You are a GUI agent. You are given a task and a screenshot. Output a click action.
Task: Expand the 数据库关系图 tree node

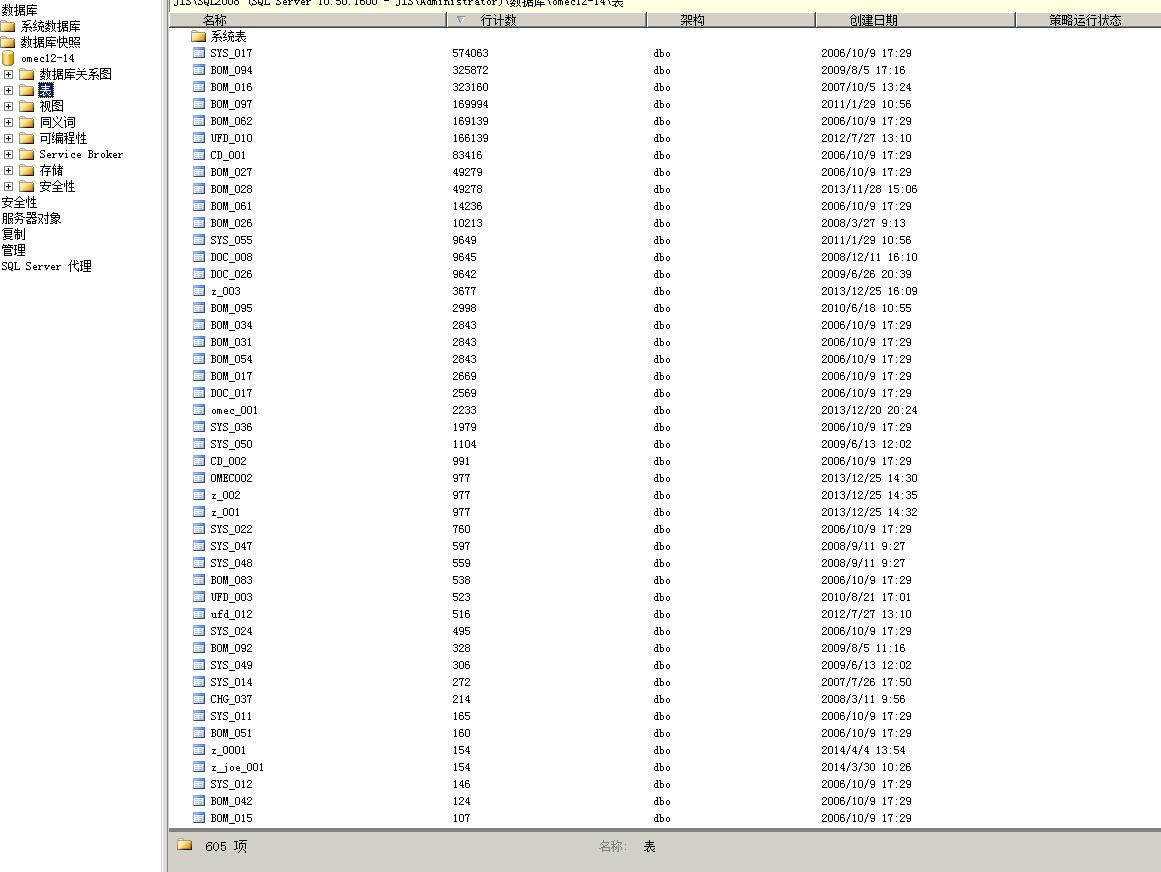pyautogui.click(x=8, y=74)
